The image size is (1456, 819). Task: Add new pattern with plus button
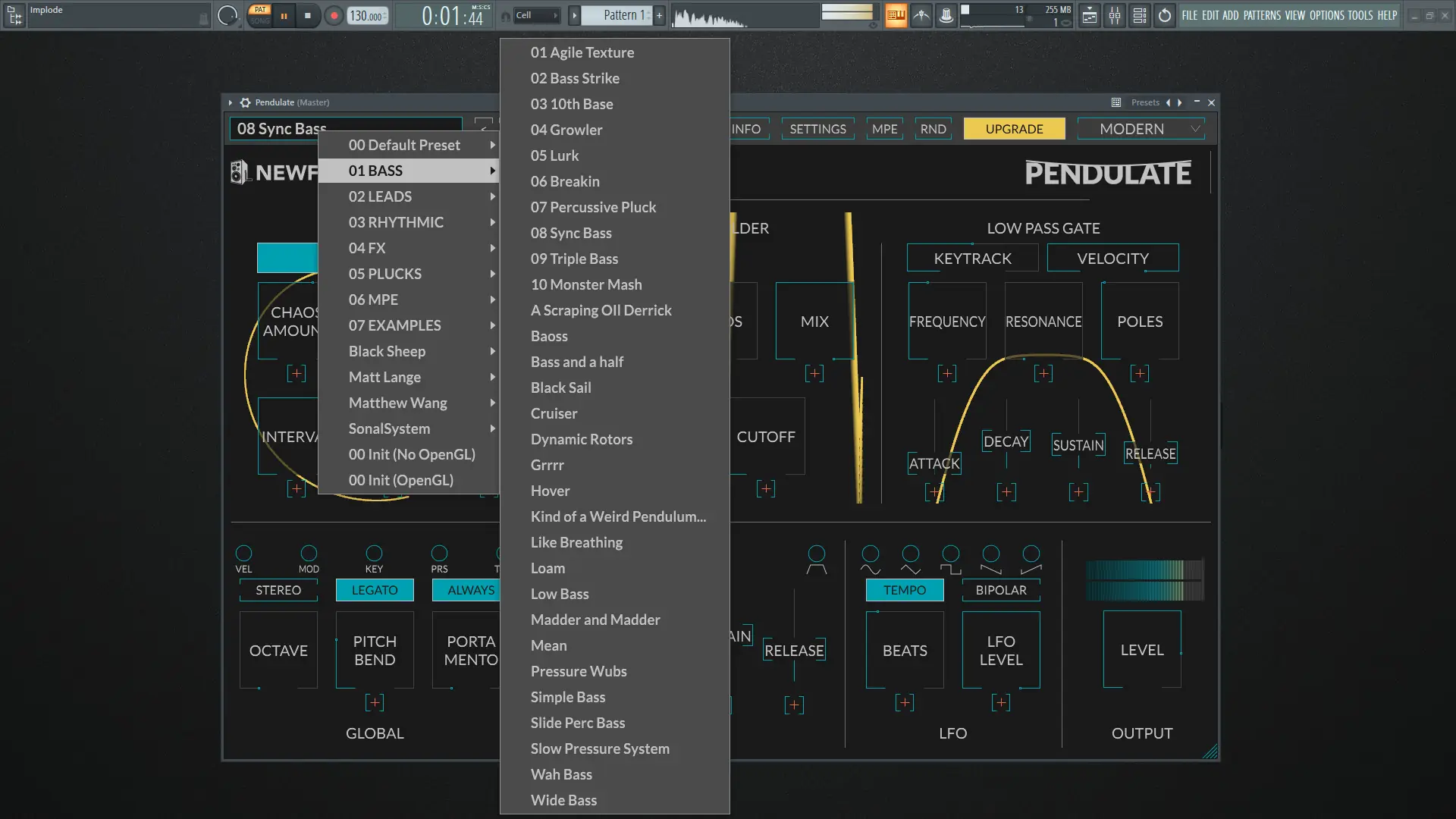click(x=659, y=15)
